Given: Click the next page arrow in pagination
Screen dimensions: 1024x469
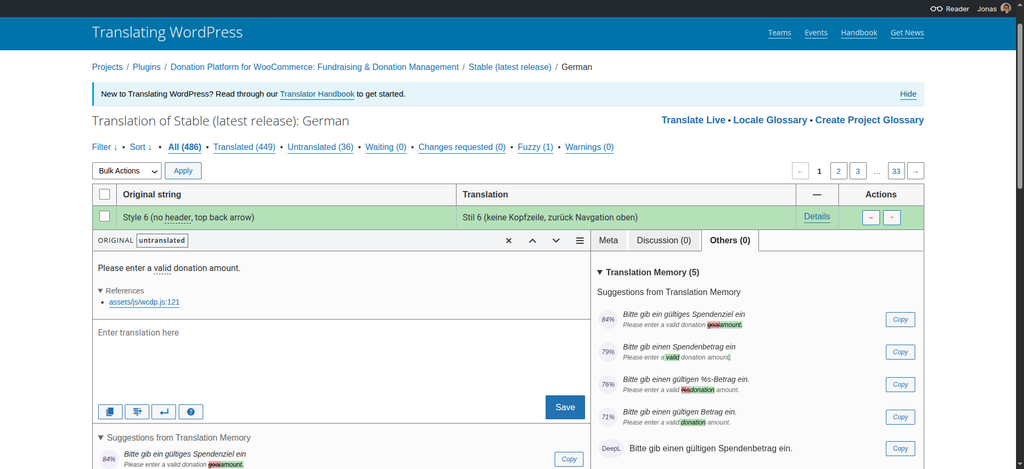Looking at the screenshot, I should 916,171.
